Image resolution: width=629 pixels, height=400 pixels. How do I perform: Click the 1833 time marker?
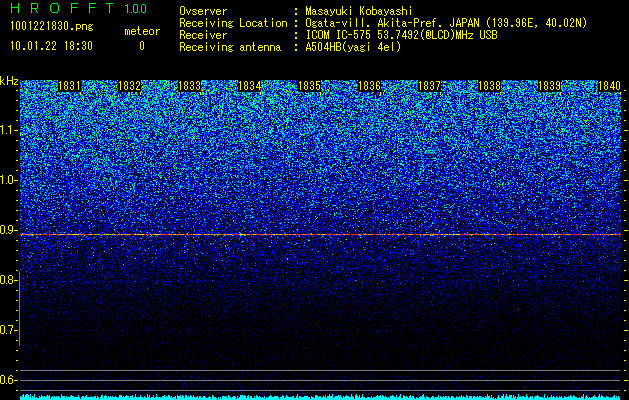189,86
